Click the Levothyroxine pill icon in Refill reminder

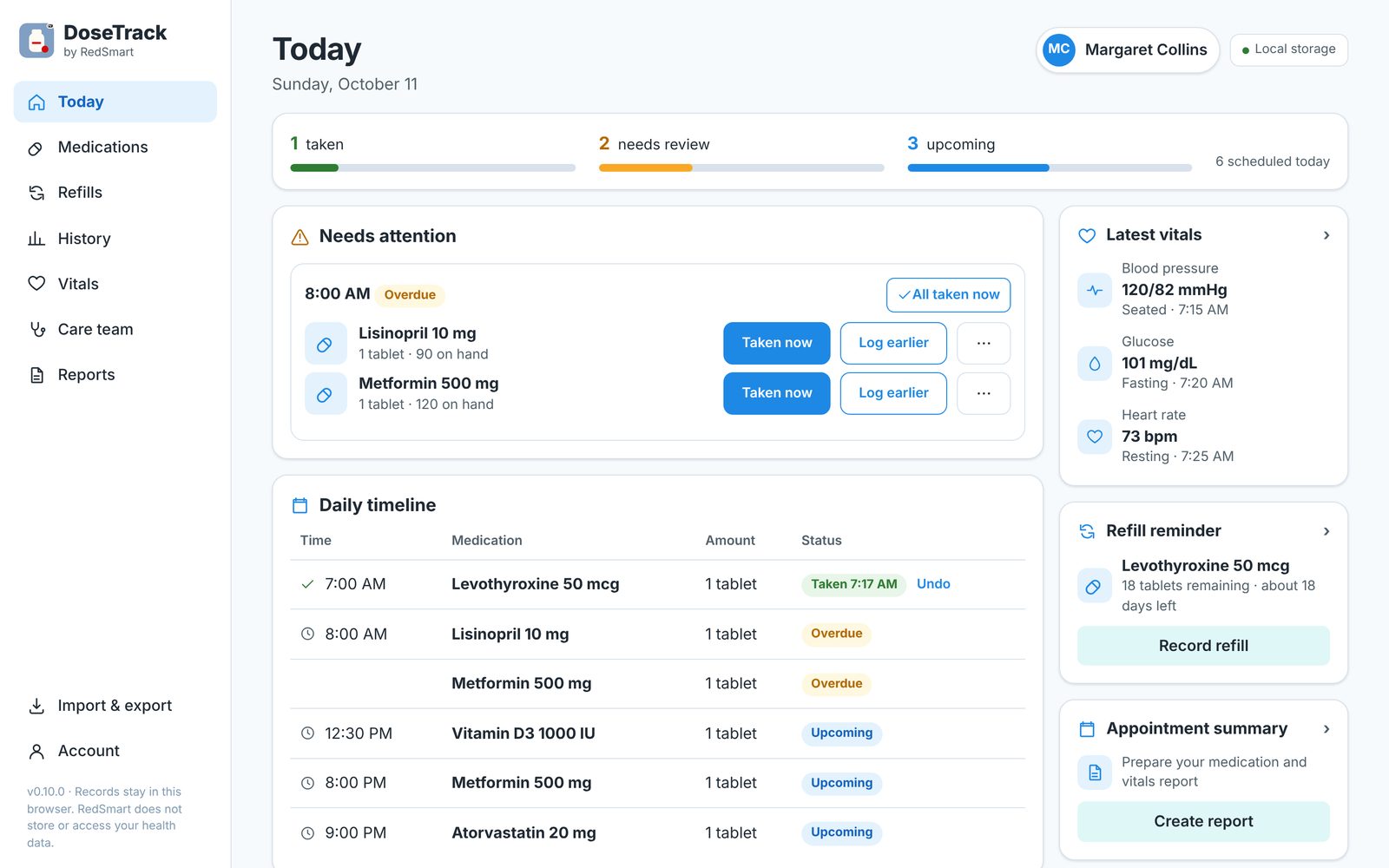(x=1095, y=586)
